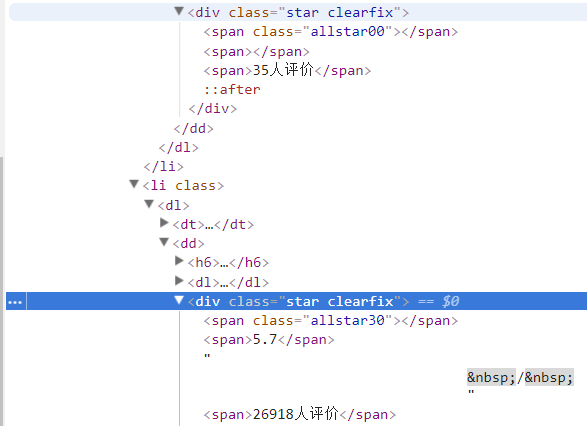587x426 pixels.
Task: Select the span allstar30 element
Action: (x=331, y=321)
